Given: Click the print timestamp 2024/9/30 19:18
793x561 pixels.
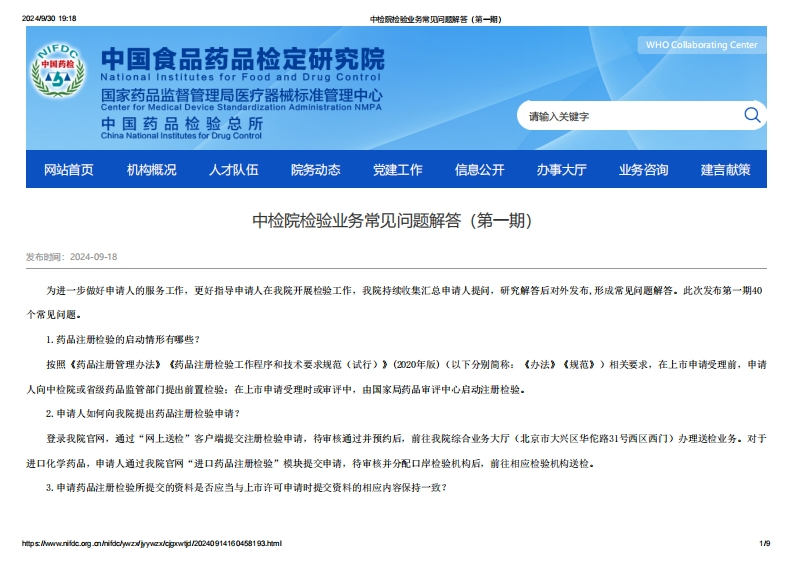Looking at the screenshot, I should pos(49,18).
